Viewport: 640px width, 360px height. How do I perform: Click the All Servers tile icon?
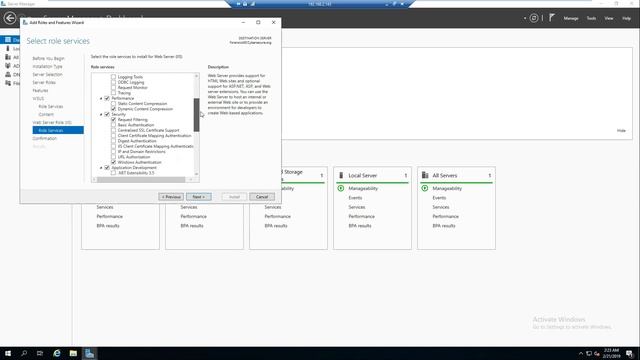click(x=425, y=175)
